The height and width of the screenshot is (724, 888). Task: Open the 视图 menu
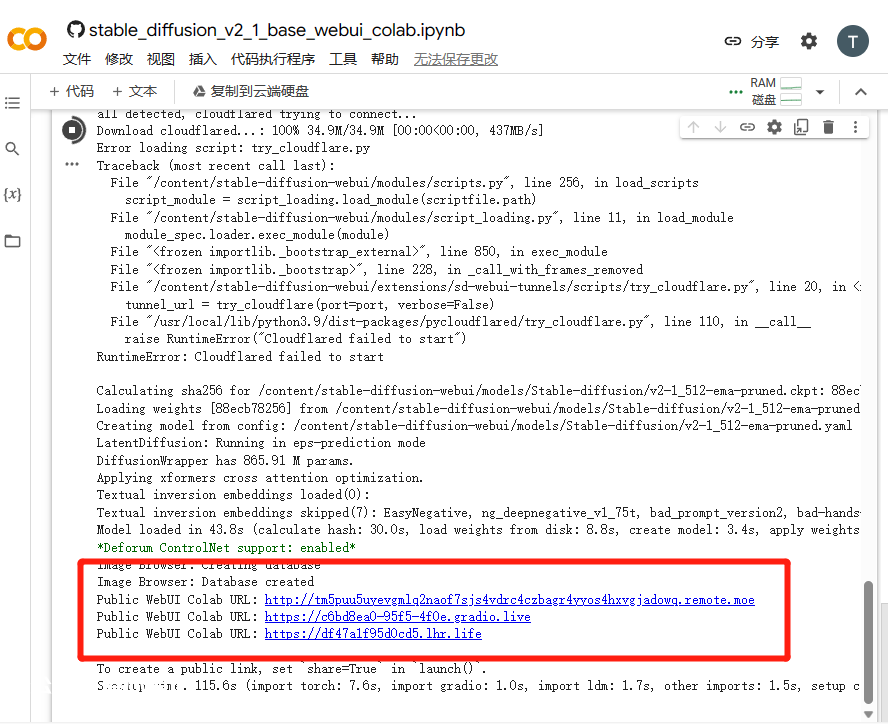[x=160, y=59]
